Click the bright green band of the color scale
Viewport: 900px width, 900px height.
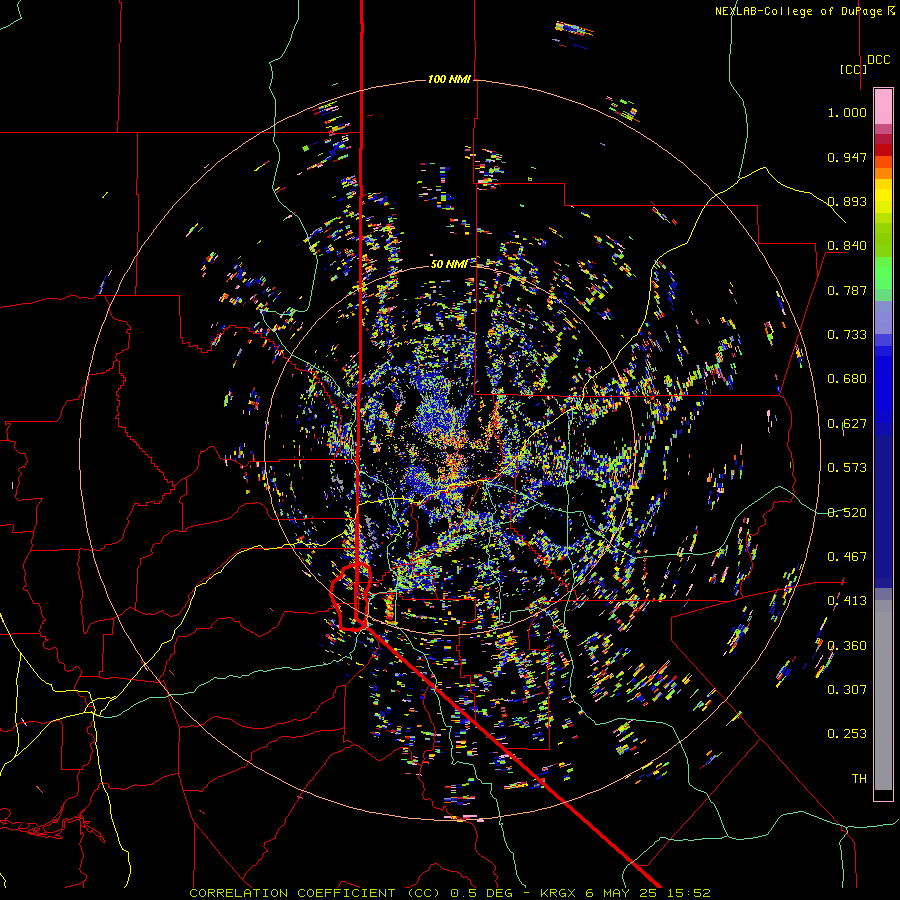coord(883,273)
